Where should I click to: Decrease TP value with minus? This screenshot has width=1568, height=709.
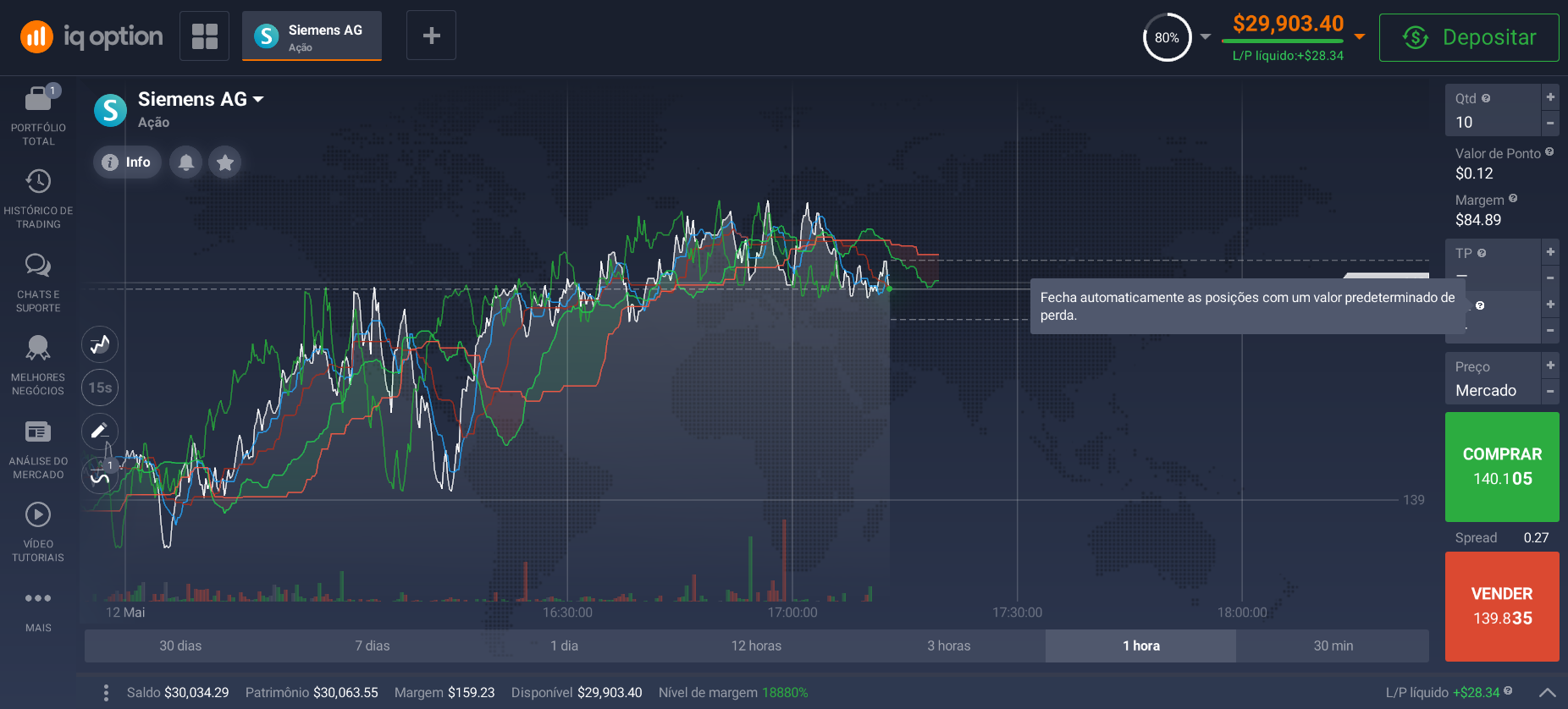point(1550,278)
